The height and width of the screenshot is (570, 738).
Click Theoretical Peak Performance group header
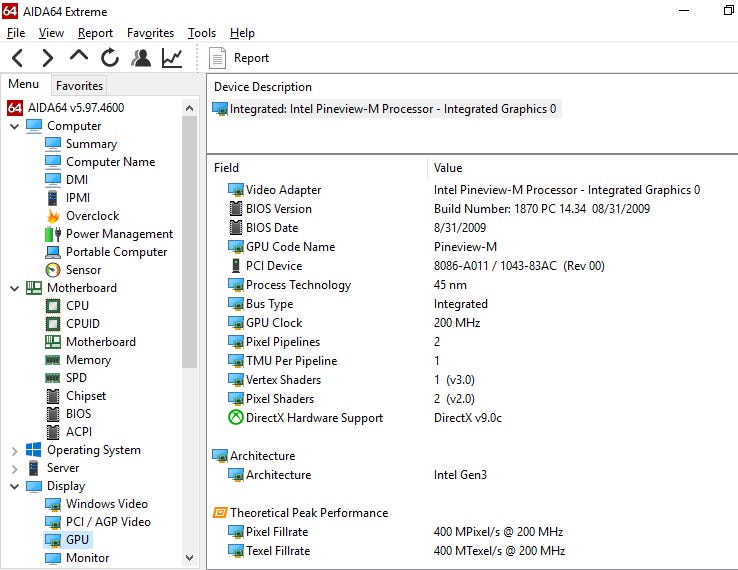click(300, 513)
